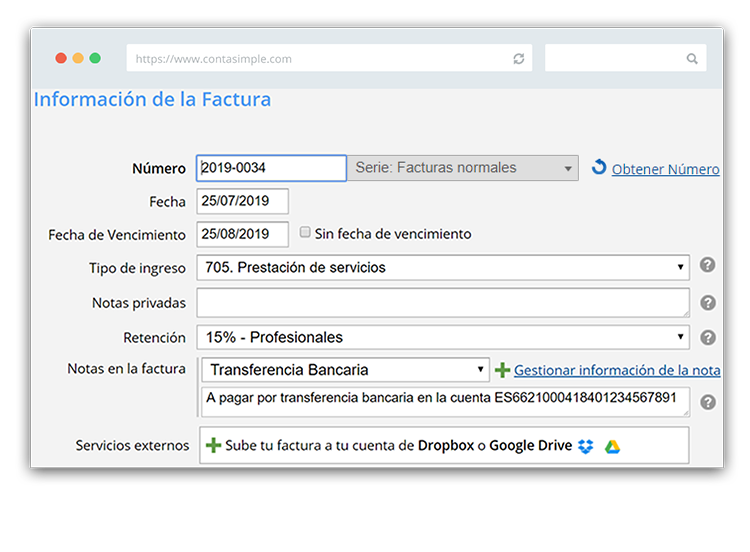Expand the Tipo de ingreso dropdown

[x=443, y=267]
